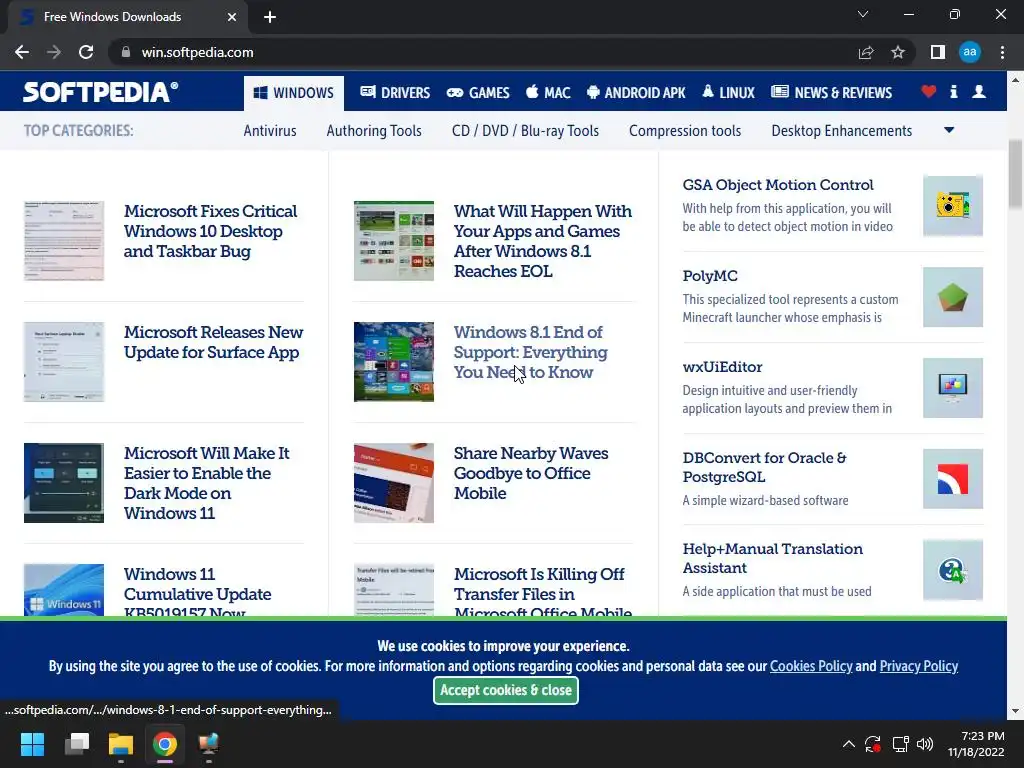The width and height of the screenshot is (1024, 768).
Task: Bookmark this page with the star icon
Action: [x=898, y=52]
